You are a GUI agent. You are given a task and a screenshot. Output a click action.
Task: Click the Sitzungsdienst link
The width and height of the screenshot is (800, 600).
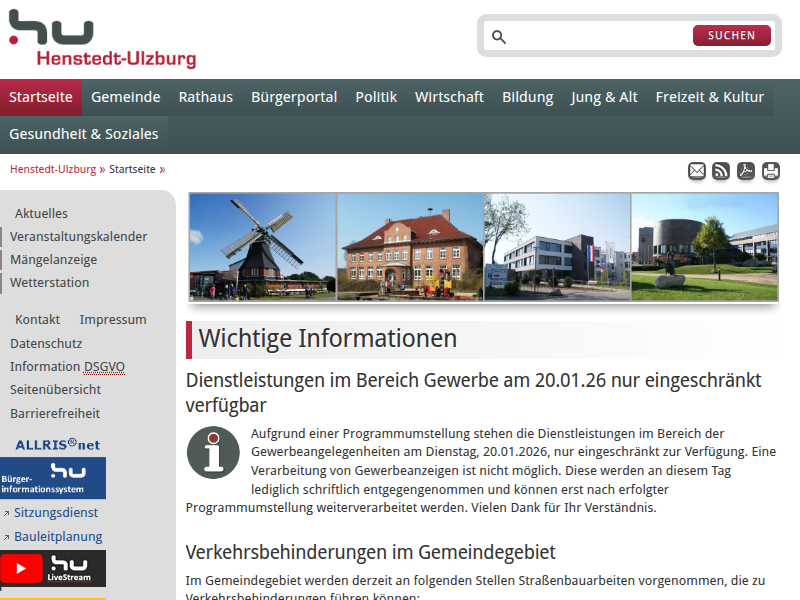tap(56, 513)
